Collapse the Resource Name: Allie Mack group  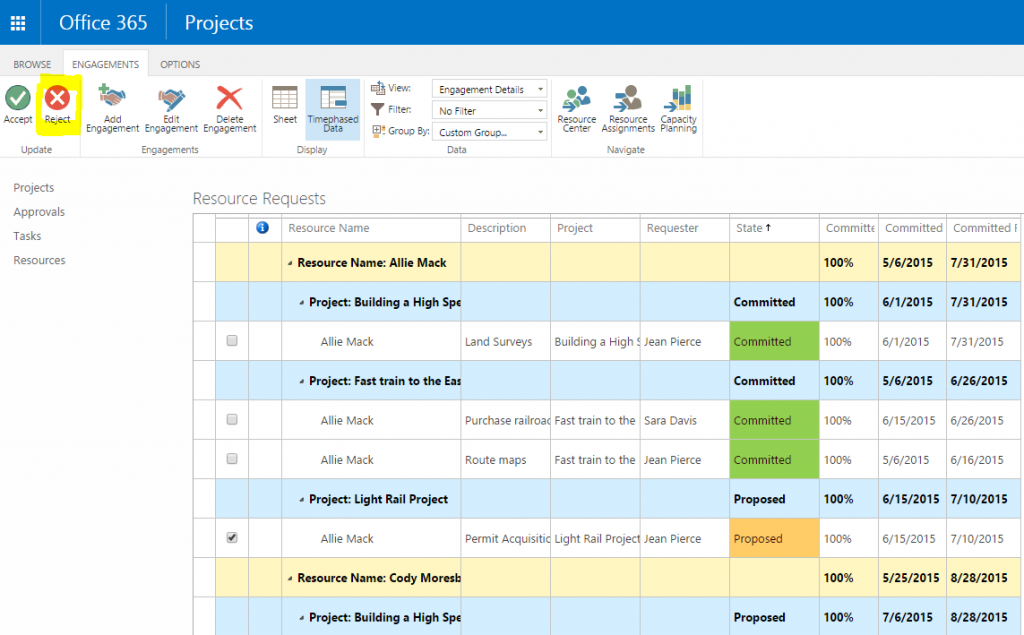click(291, 263)
